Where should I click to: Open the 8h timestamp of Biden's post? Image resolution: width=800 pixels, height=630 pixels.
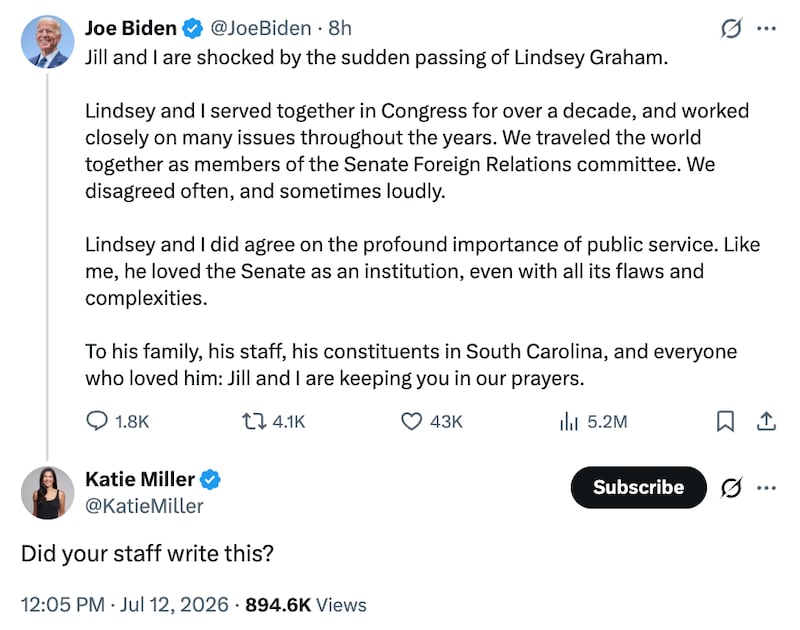(x=340, y=28)
